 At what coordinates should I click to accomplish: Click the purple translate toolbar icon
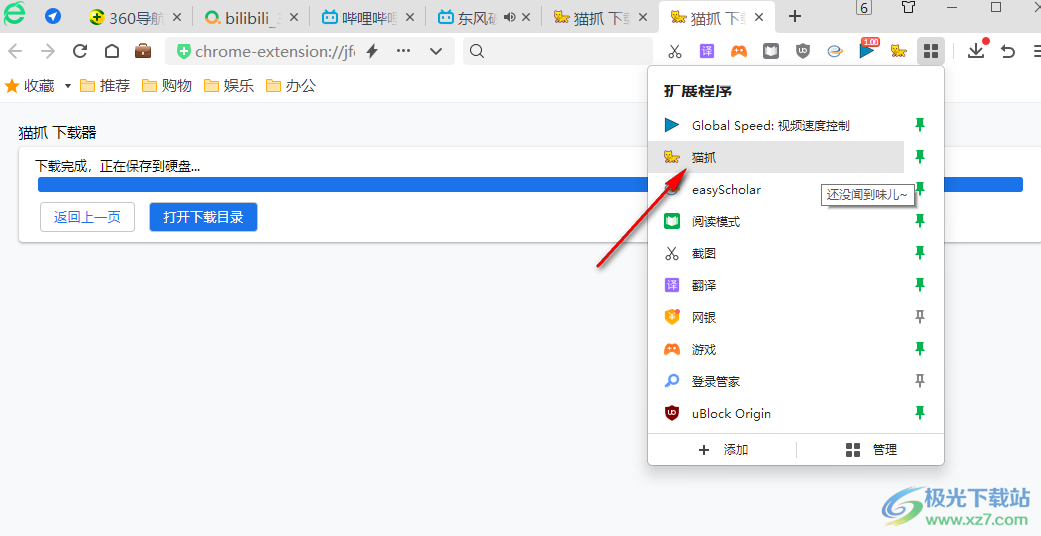706,51
